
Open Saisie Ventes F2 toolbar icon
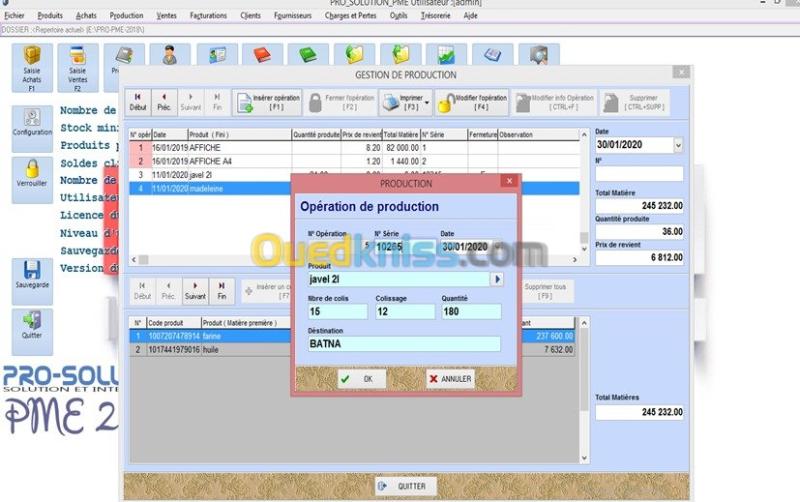click(x=78, y=67)
